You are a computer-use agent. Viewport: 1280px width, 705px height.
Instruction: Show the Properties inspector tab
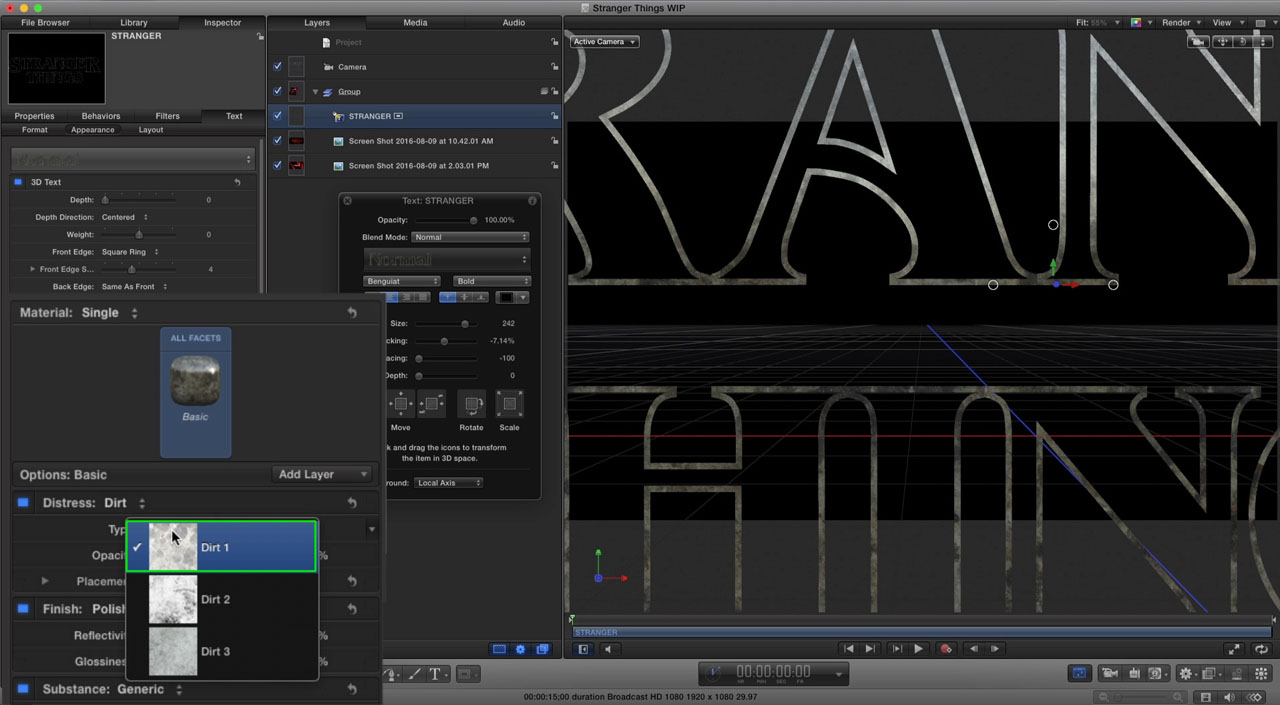pos(34,116)
